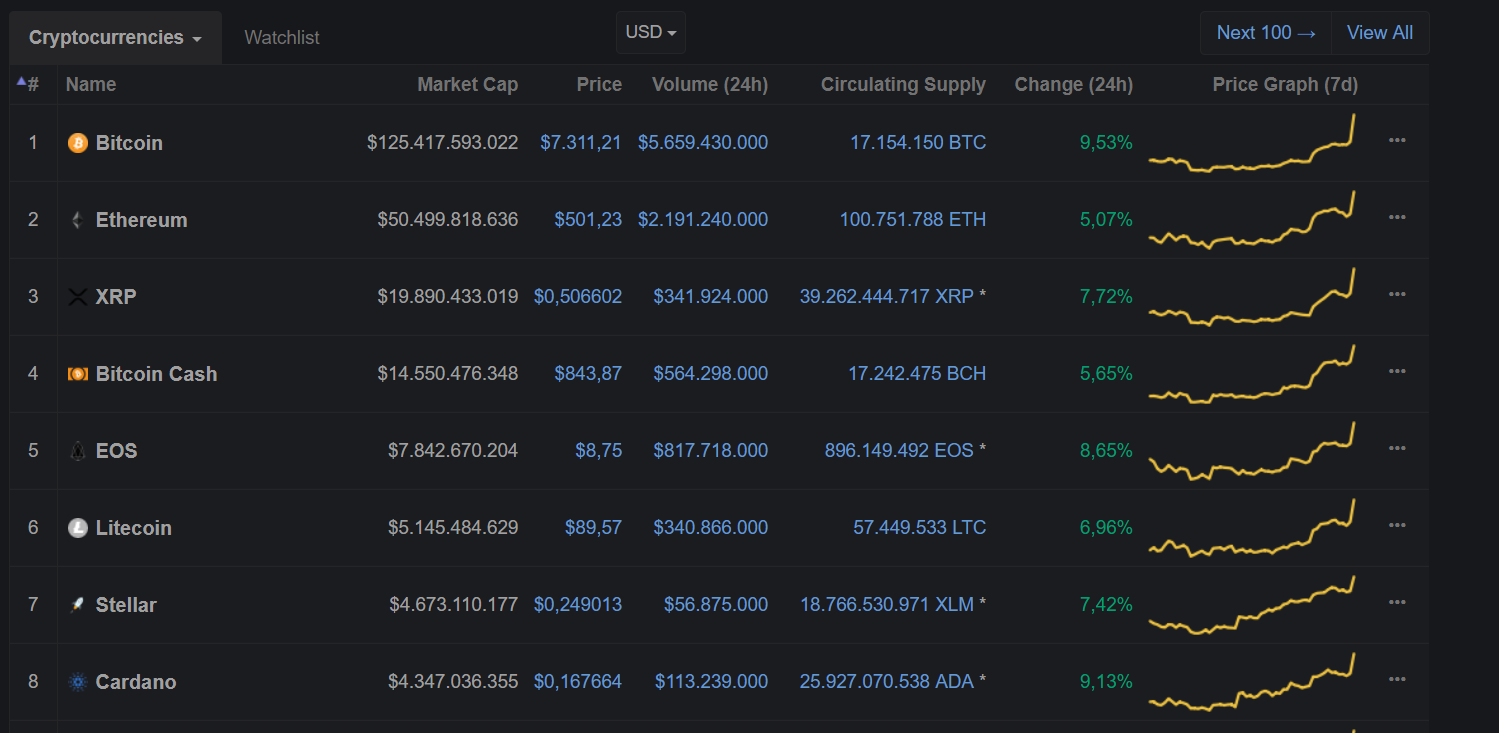Click the XRP logo icon
The width and height of the screenshot is (1499, 733).
(x=77, y=297)
